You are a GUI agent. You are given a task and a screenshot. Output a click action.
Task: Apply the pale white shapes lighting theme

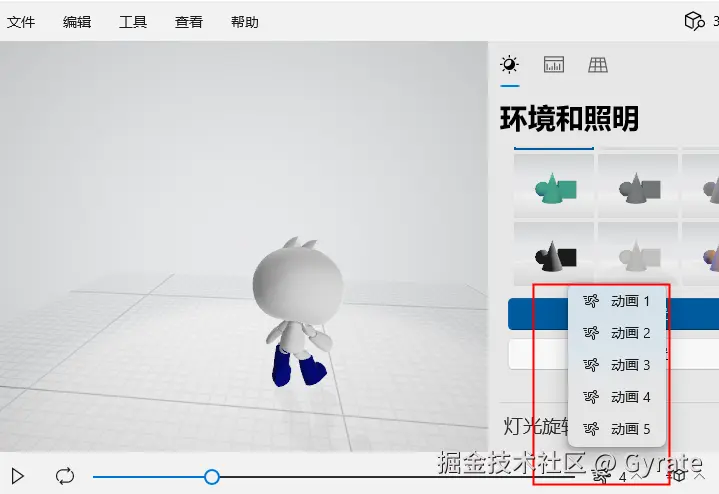pos(638,254)
